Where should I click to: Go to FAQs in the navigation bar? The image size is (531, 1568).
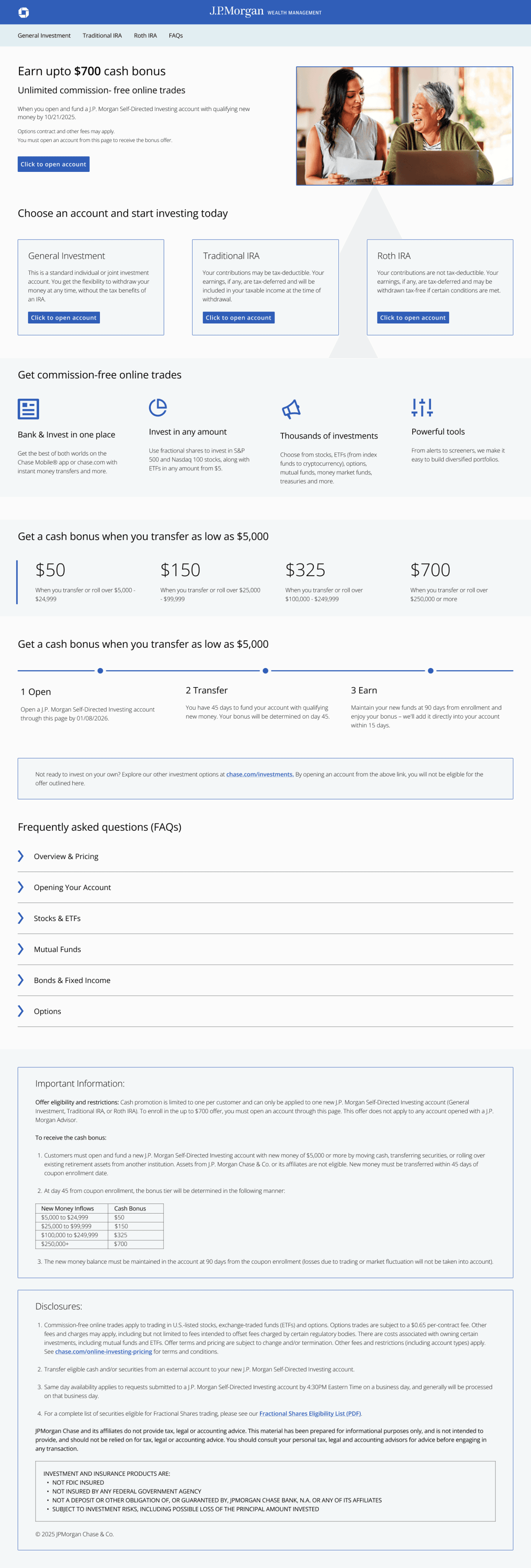tap(176, 35)
